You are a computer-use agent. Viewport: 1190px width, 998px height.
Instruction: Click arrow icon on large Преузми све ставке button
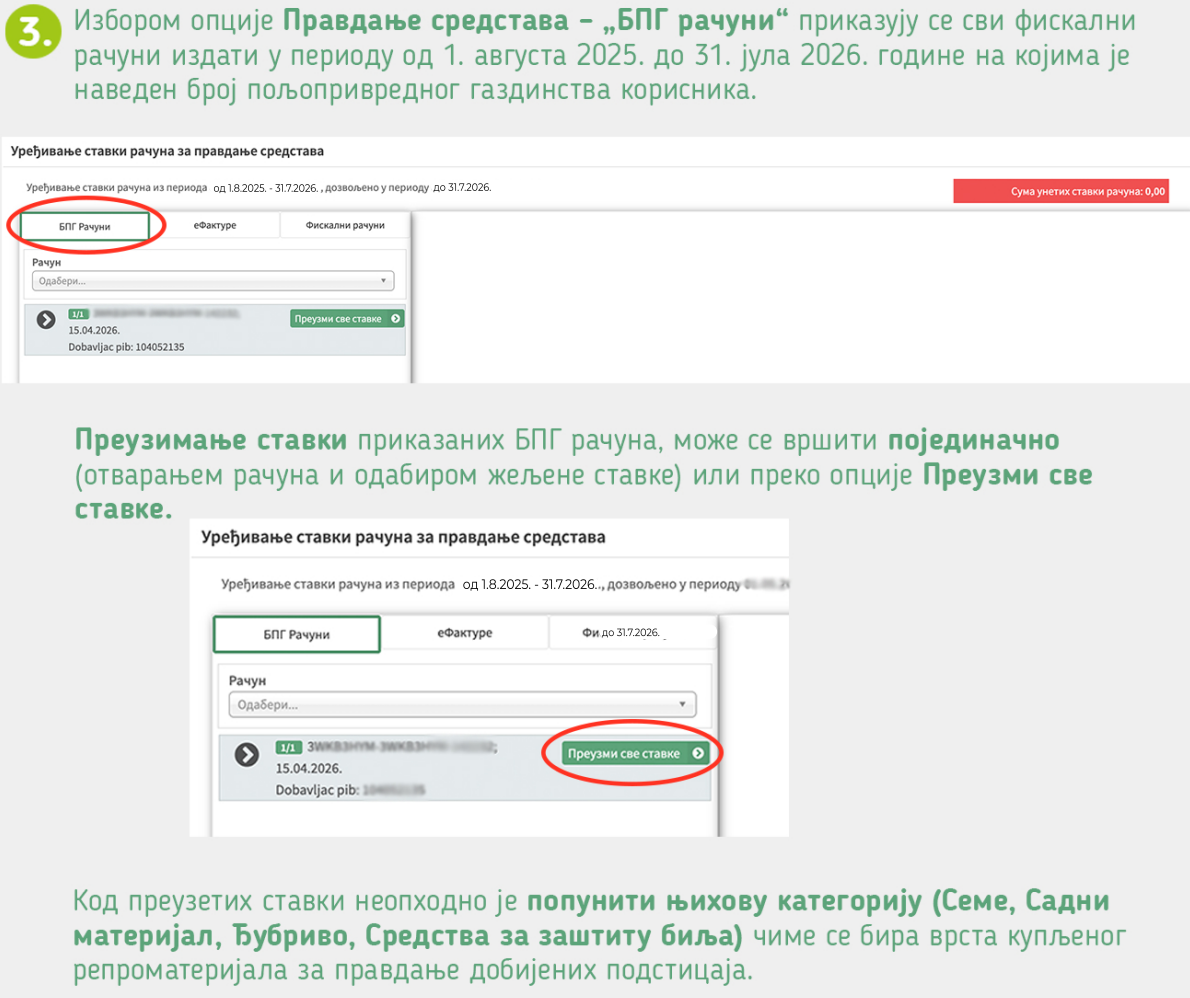697,754
